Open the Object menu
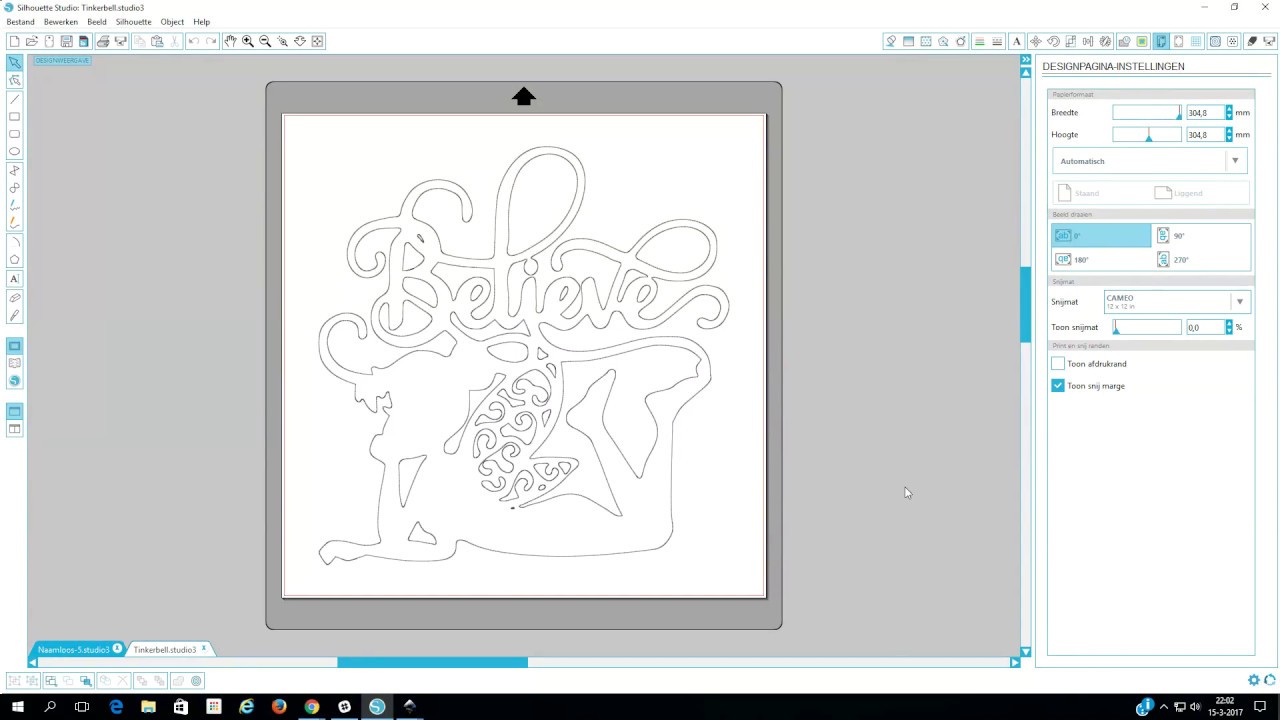The height and width of the screenshot is (720, 1280). point(172,22)
